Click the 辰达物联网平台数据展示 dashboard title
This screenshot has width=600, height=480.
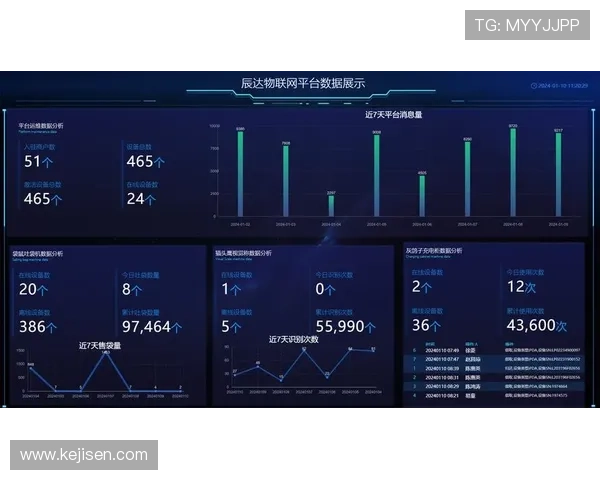(x=303, y=84)
